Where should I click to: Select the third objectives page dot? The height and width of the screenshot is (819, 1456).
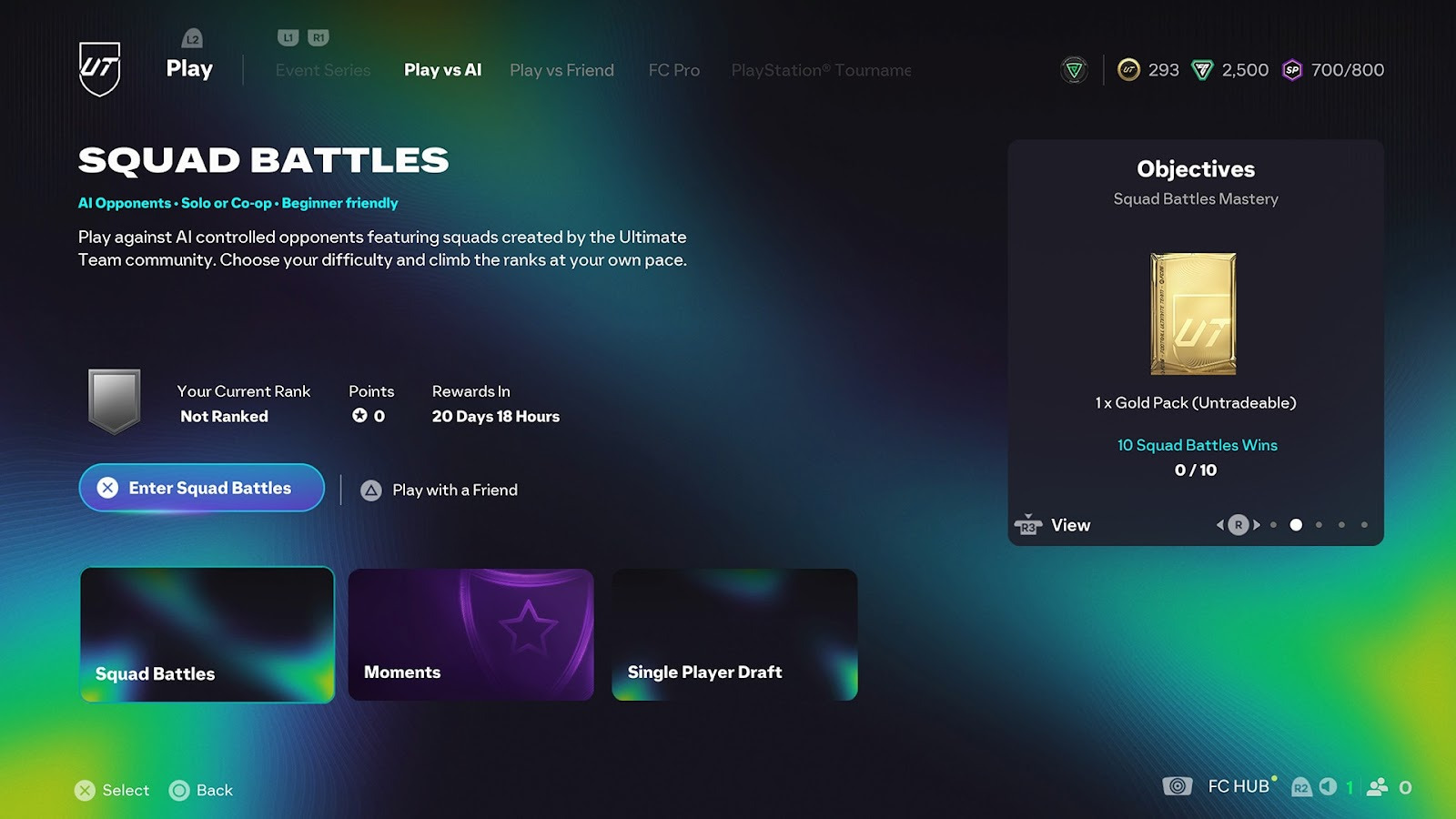[x=1319, y=525]
